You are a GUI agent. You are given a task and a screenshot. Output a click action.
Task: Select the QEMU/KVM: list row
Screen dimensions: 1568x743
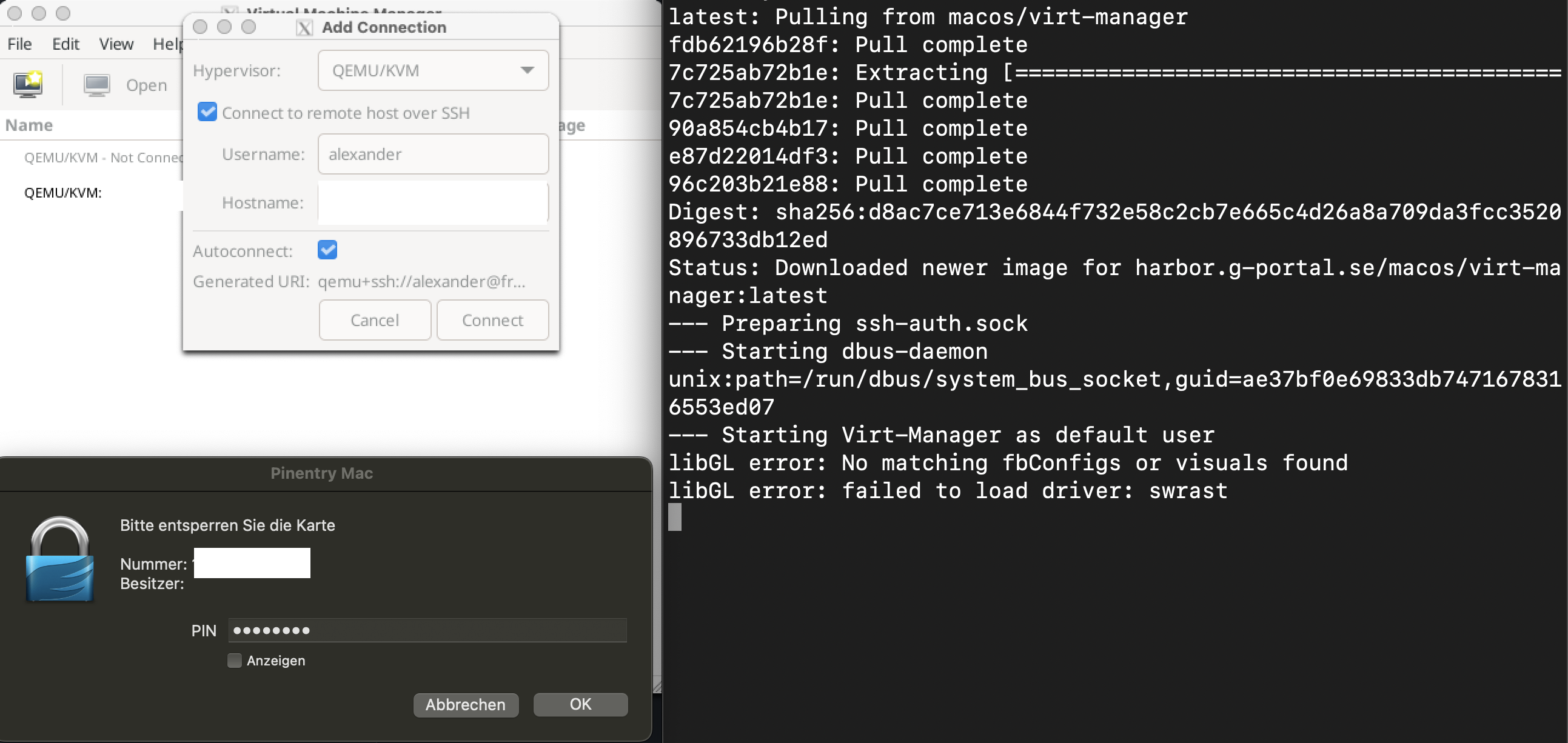[62, 193]
